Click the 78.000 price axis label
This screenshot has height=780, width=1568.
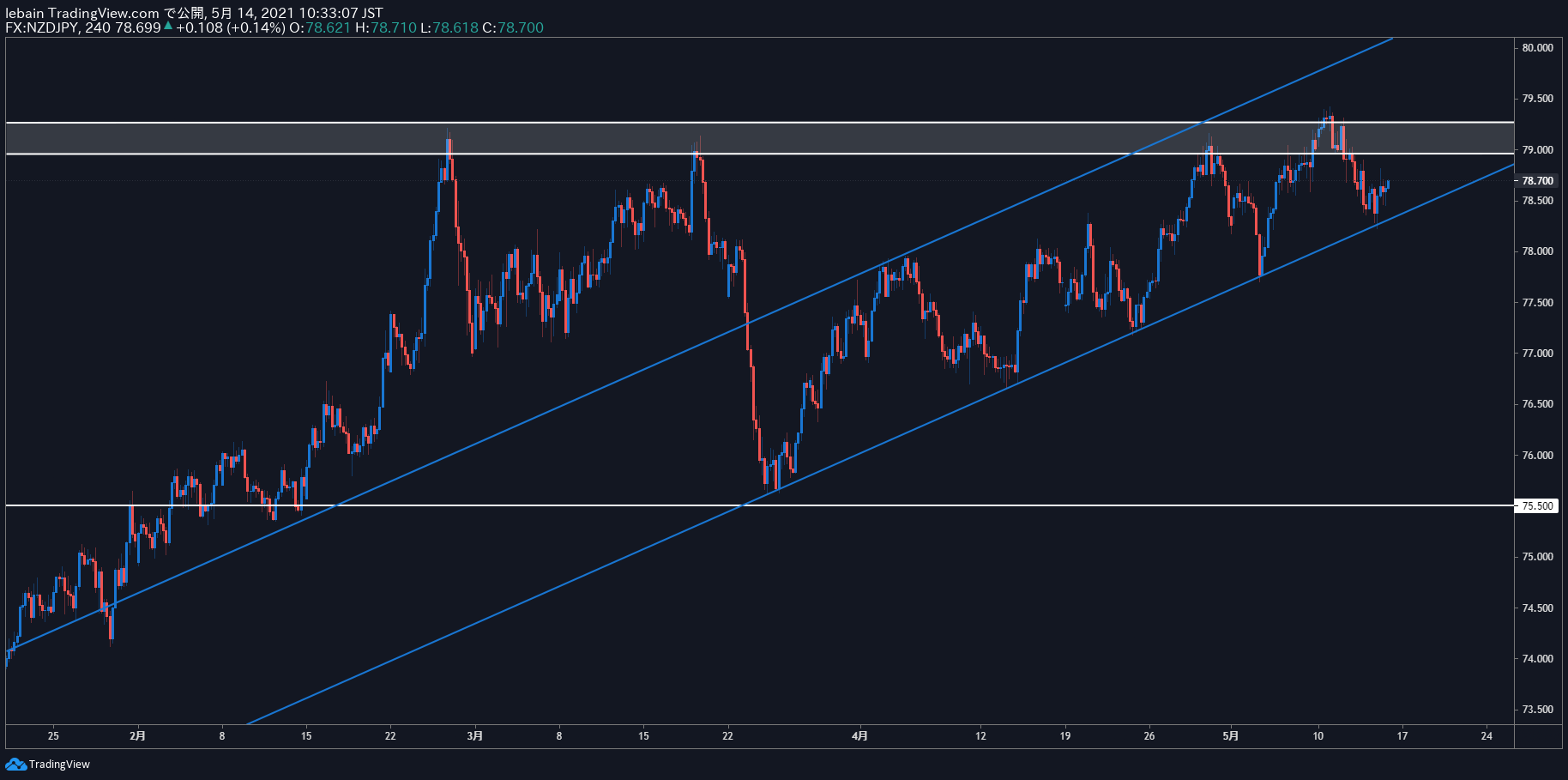[1537, 251]
